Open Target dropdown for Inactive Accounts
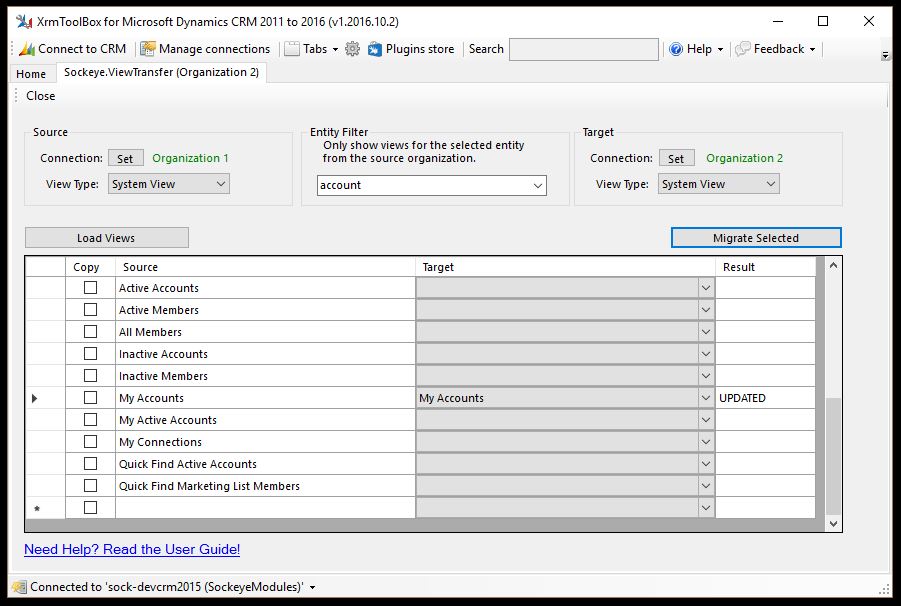This screenshot has height=606, width=901. 706,354
